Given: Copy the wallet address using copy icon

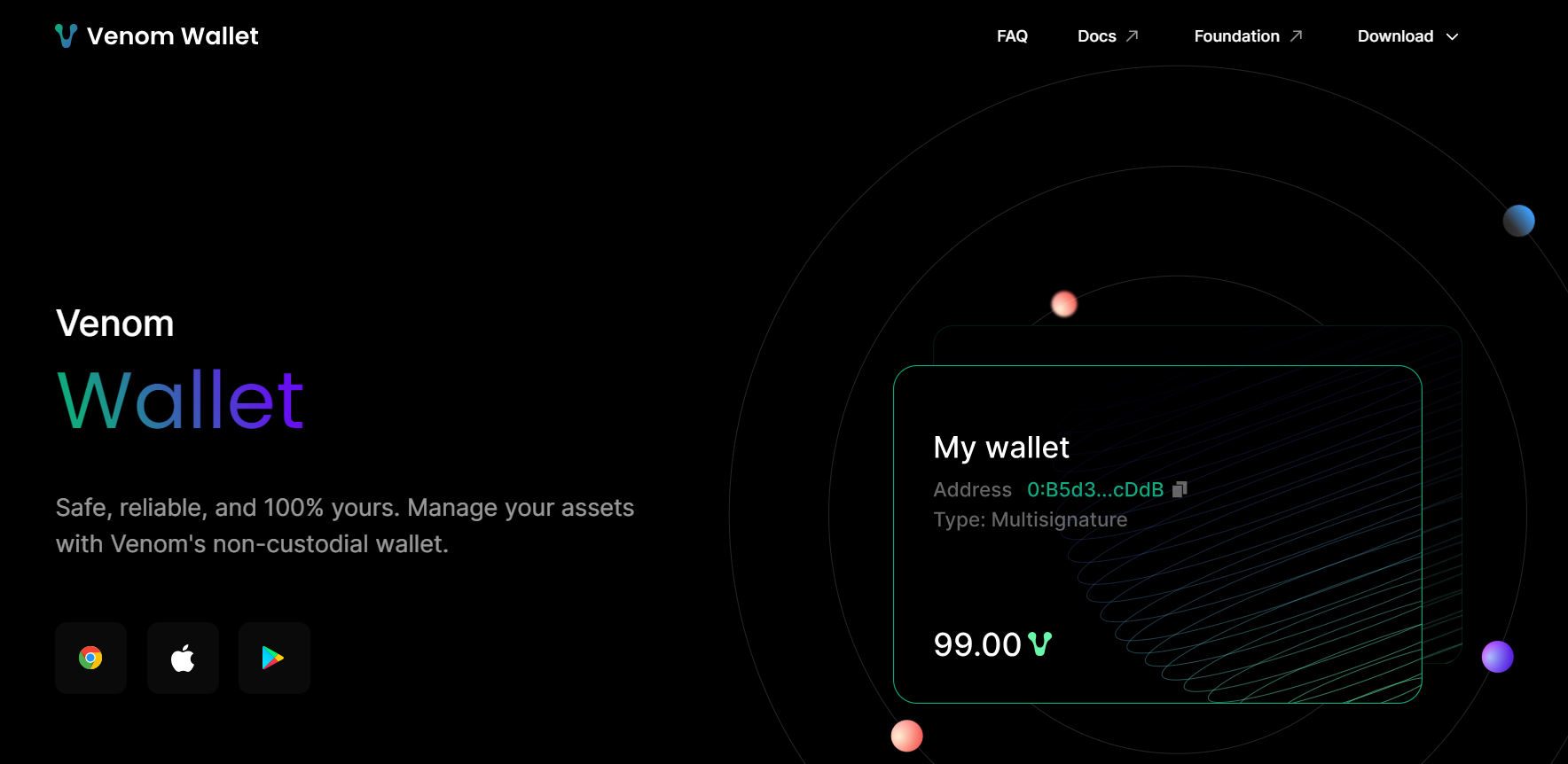Looking at the screenshot, I should point(1180,489).
